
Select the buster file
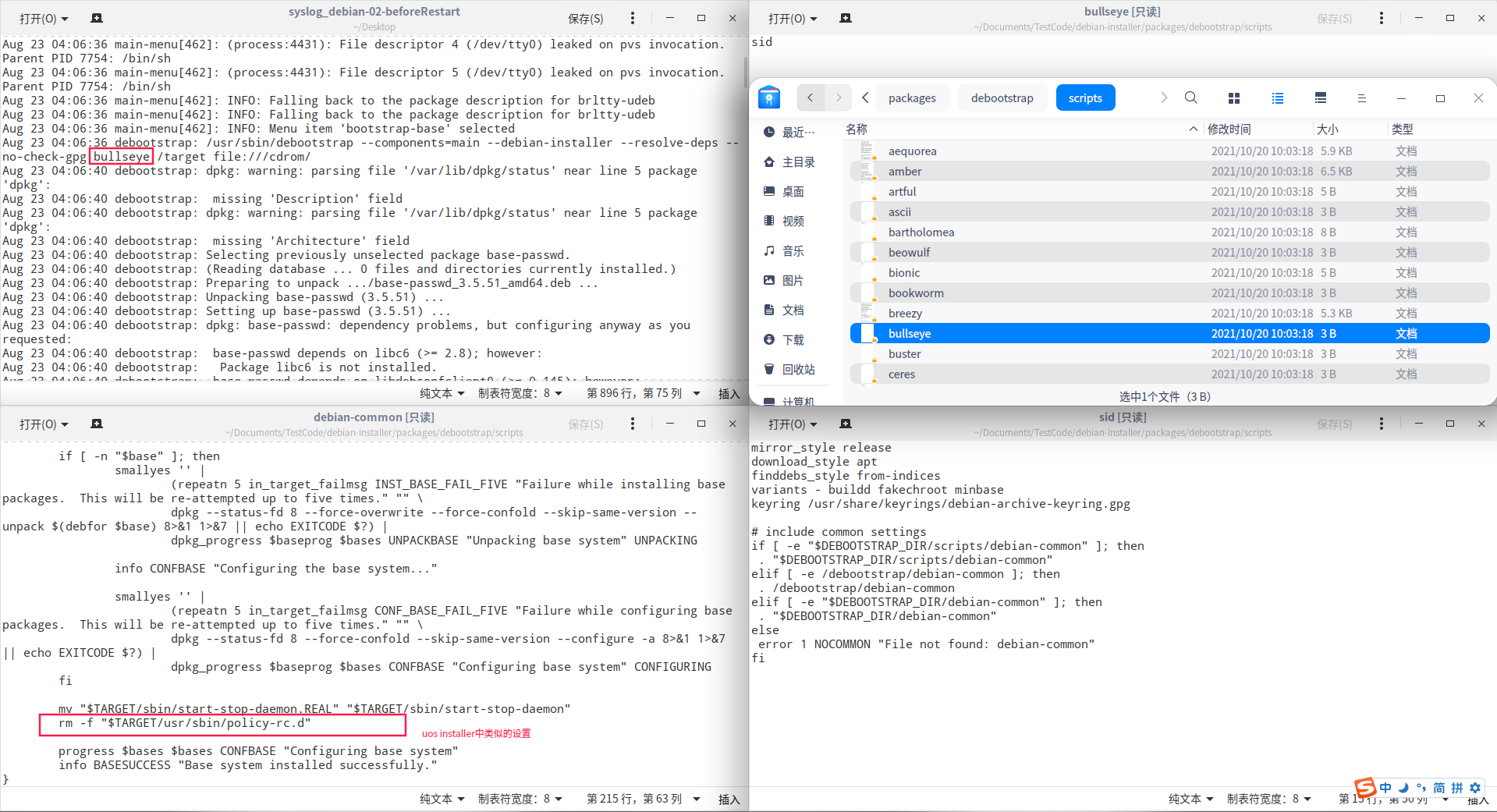coord(1170,353)
